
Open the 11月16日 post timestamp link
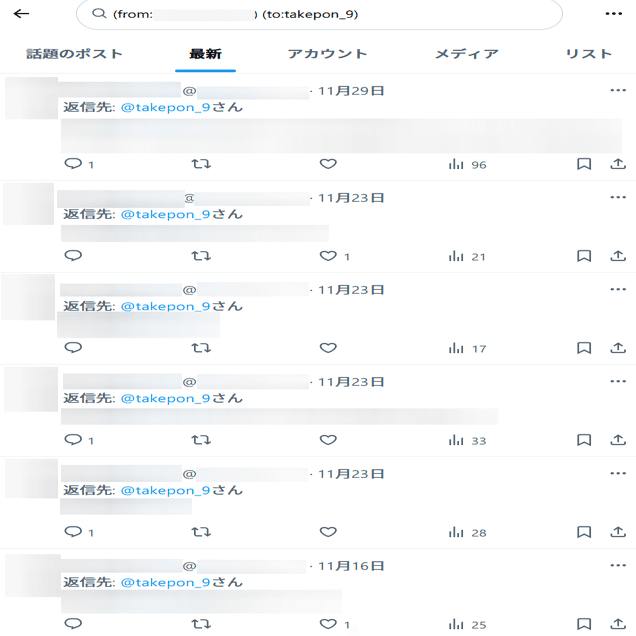351,566
